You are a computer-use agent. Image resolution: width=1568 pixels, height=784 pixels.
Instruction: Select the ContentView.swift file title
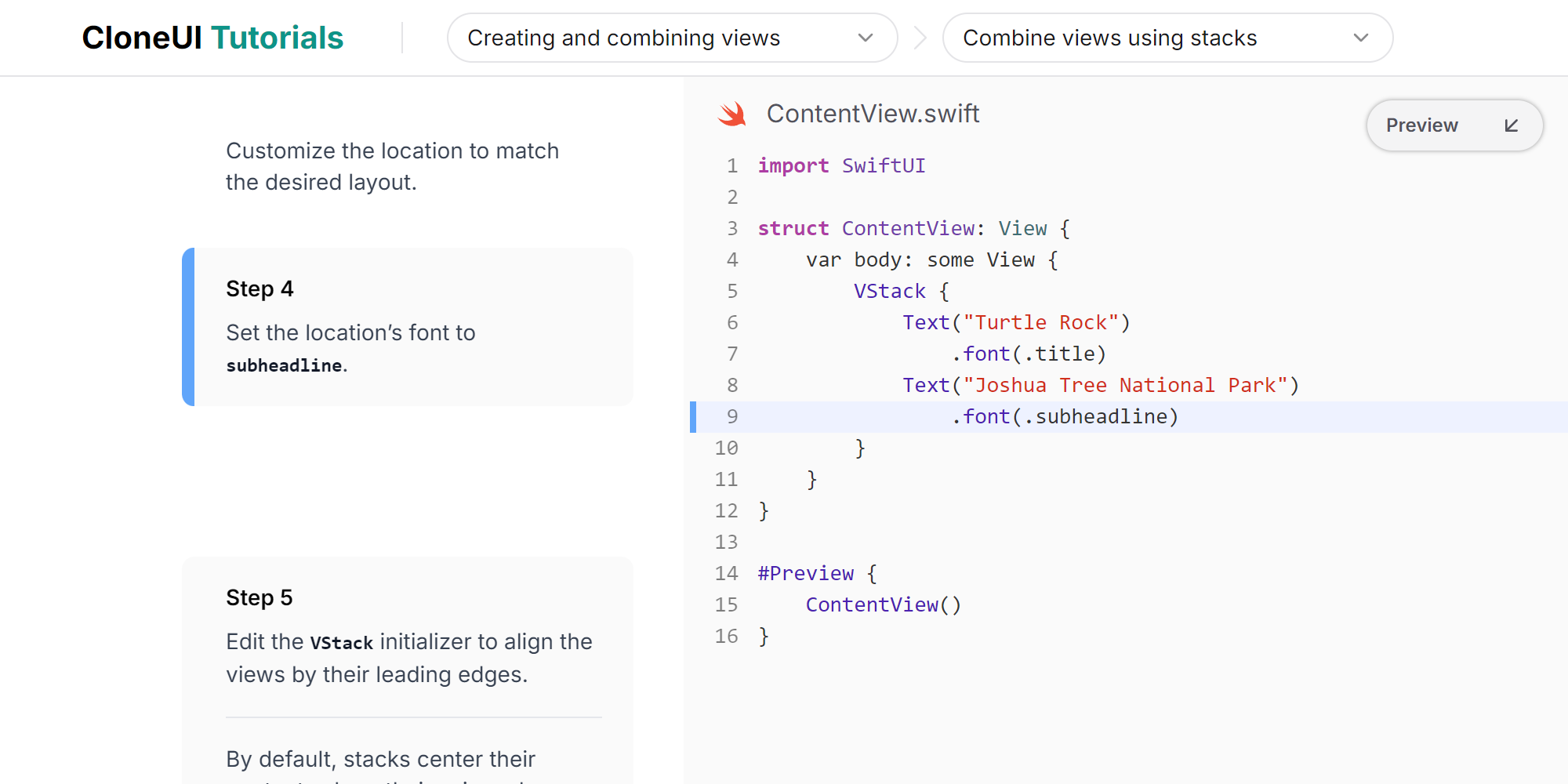pos(873,114)
